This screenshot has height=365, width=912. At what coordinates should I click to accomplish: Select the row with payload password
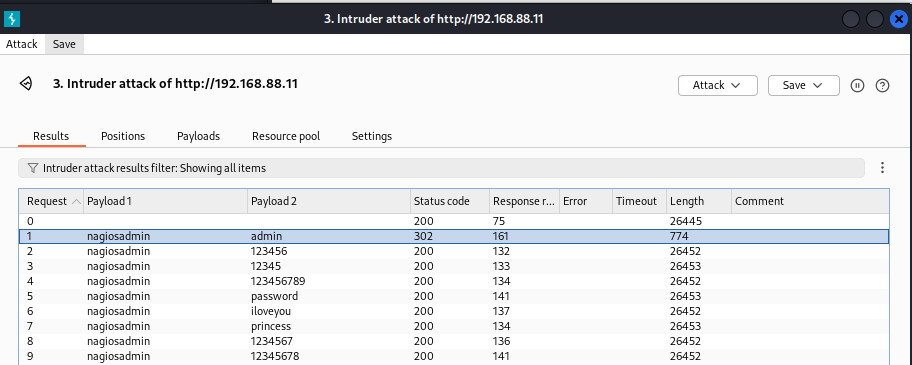pos(454,296)
